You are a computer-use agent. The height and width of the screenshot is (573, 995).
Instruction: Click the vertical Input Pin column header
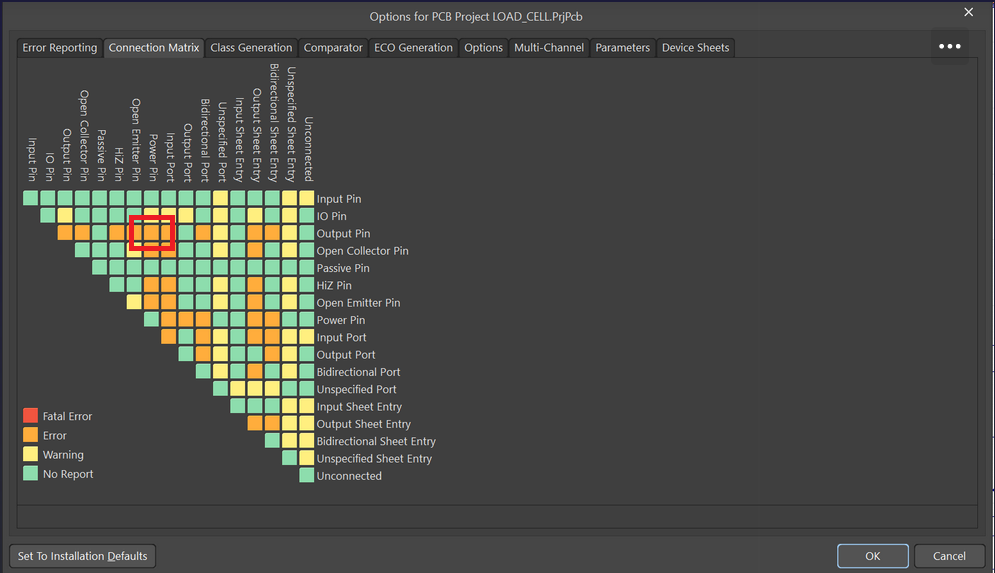(32, 159)
